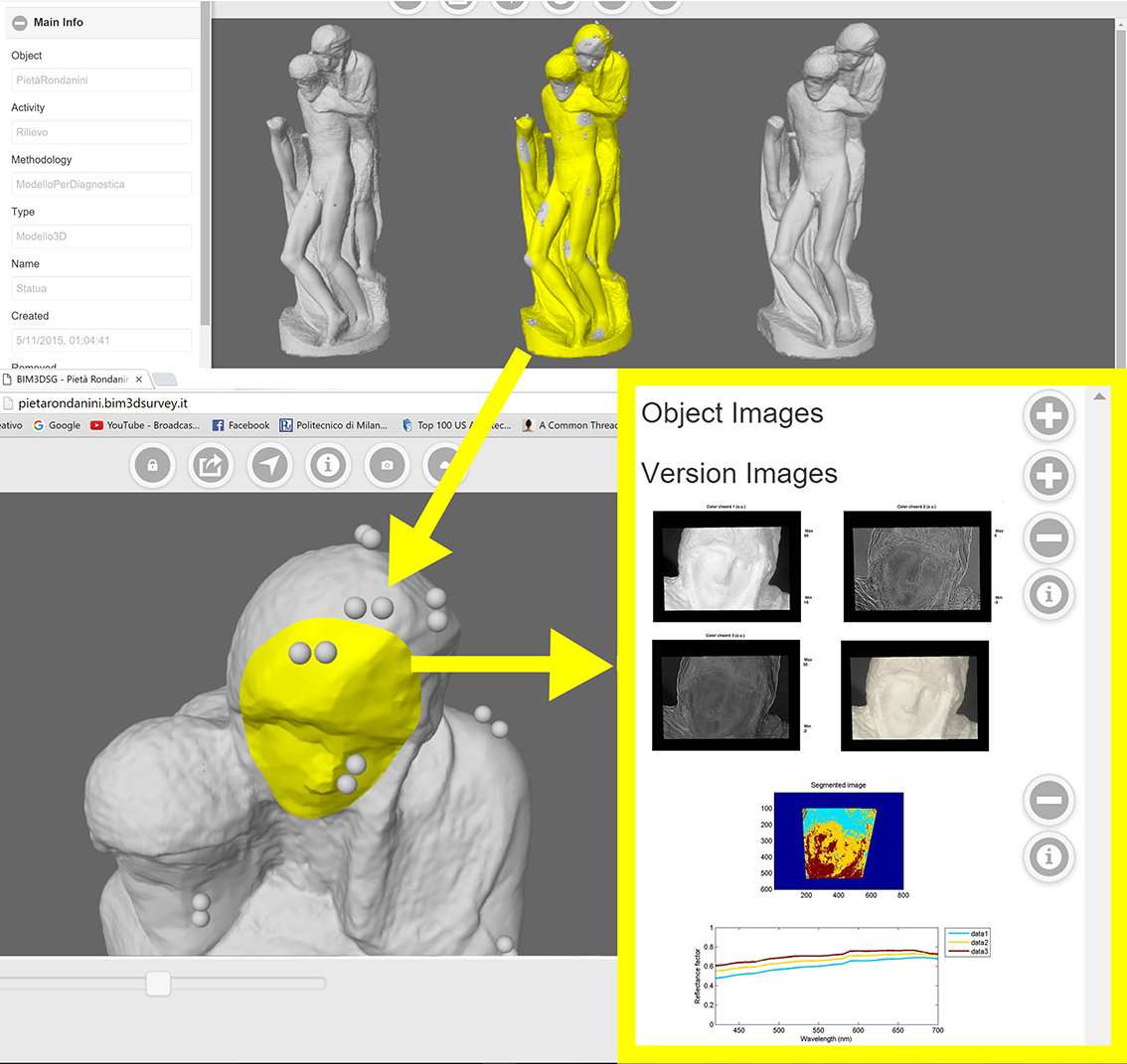
Task: Click the Main Info panel scrollbar
Action: 205,162
